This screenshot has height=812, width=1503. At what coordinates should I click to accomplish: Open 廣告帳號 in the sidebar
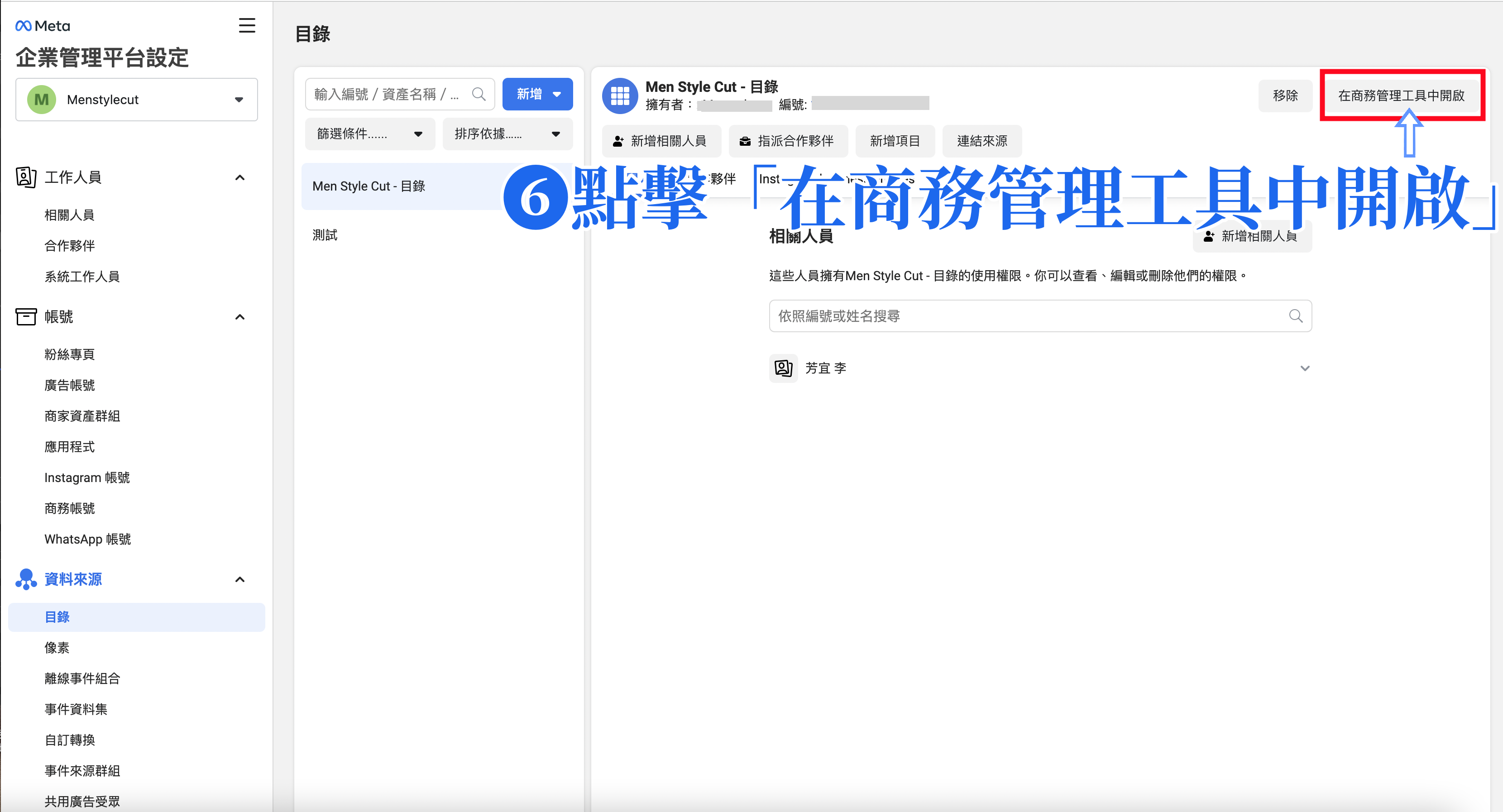click(69, 385)
